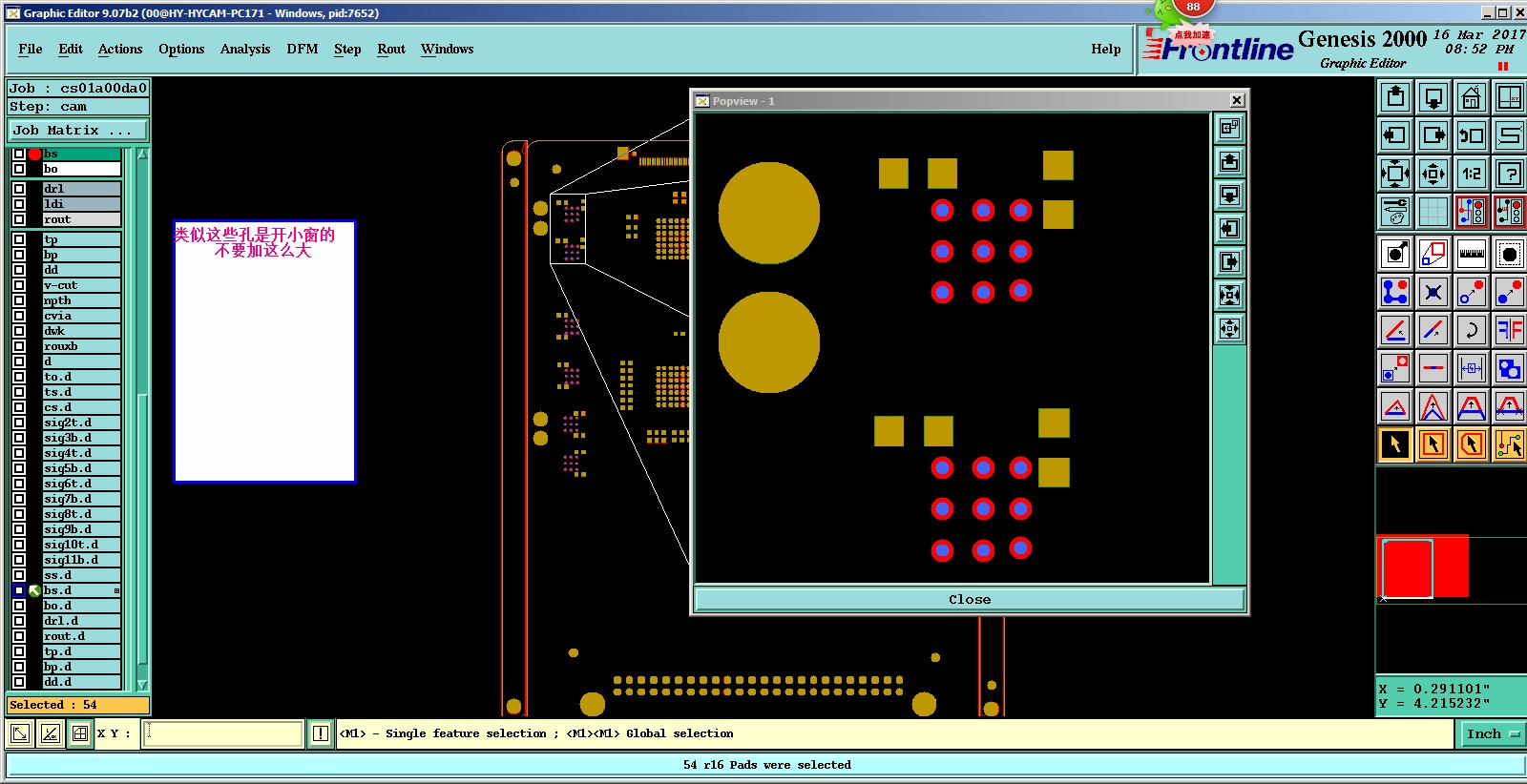This screenshot has width=1527, height=784.
Task: Select the dotted octagon pad tool
Action: (1510, 254)
